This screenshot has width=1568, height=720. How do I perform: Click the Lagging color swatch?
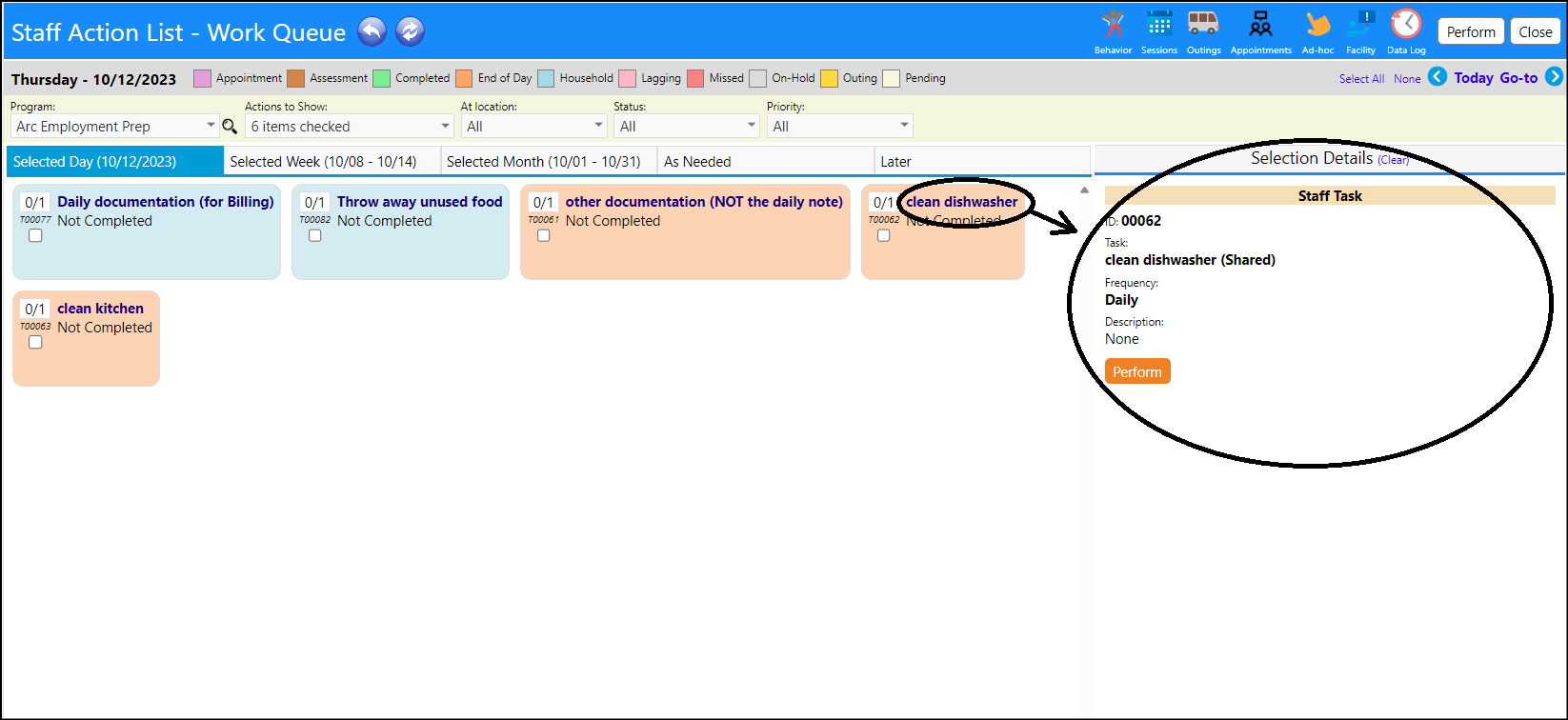pyautogui.click(x=627, y=78)
